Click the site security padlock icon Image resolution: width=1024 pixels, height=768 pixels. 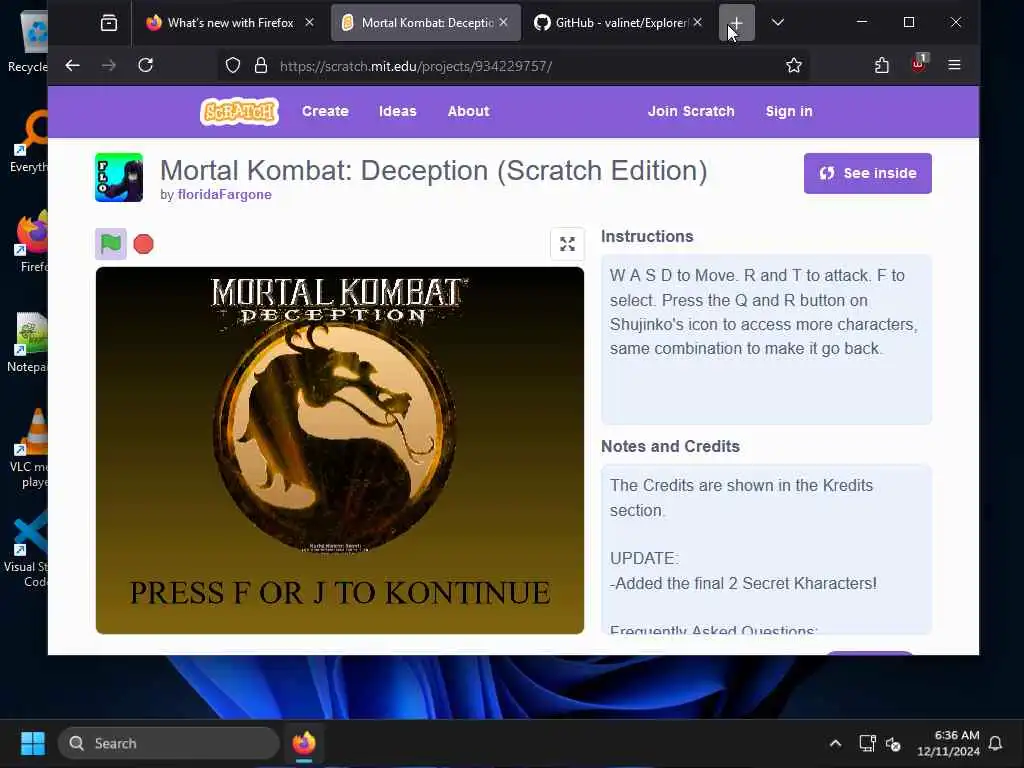click(261, 65)
